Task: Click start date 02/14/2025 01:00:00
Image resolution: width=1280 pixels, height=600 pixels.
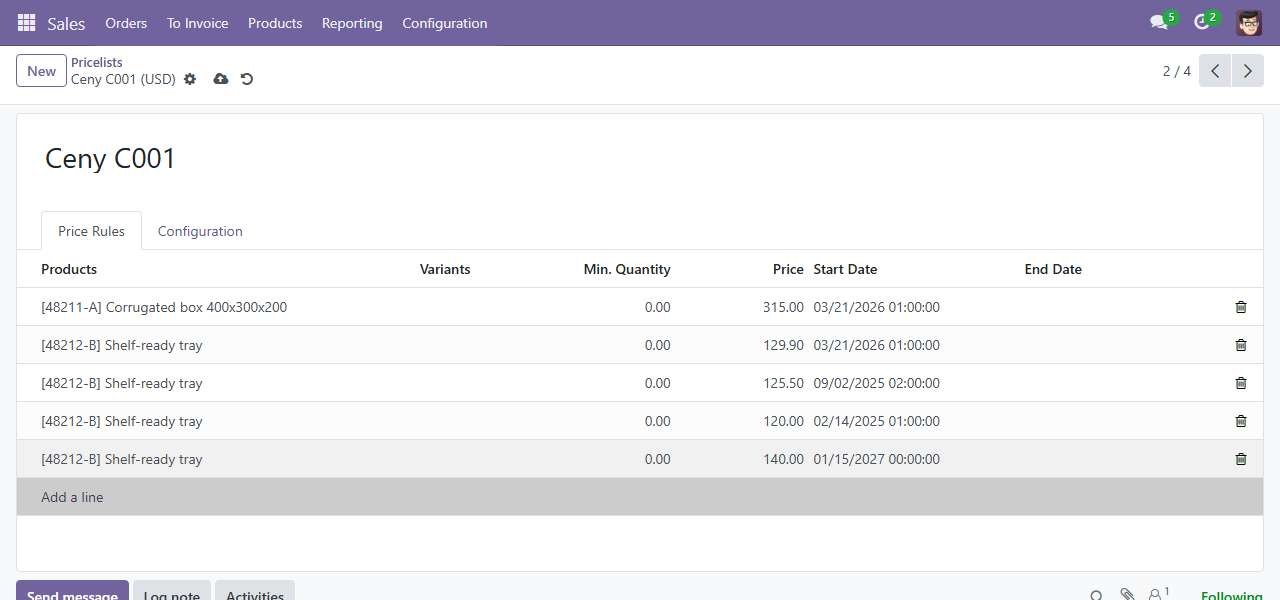Action: pos(877,421)
